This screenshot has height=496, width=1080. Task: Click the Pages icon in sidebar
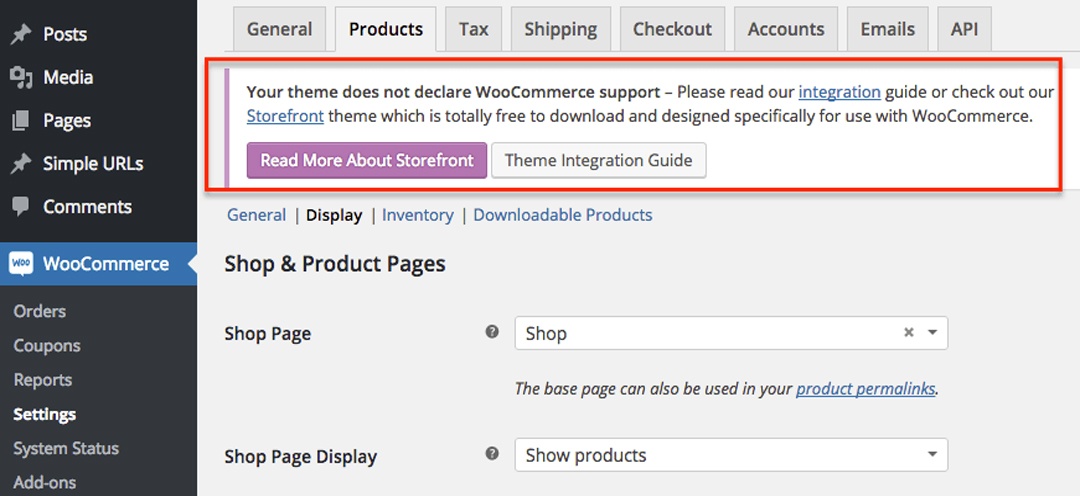tap(21, 121)
